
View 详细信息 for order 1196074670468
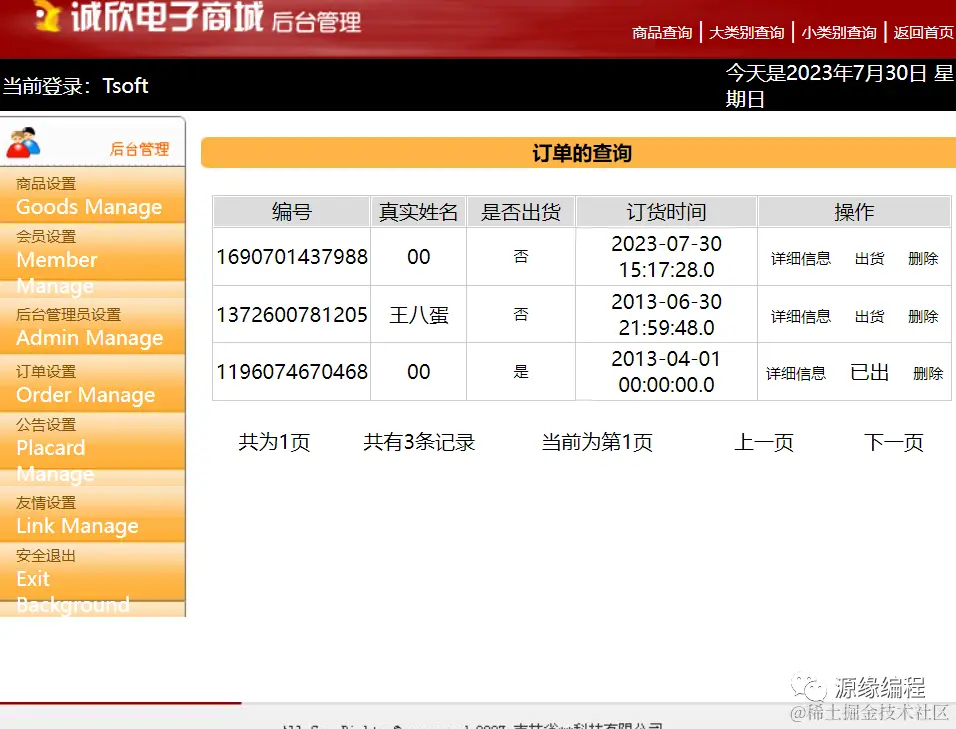pyautogui.click(x=796, y=373)
